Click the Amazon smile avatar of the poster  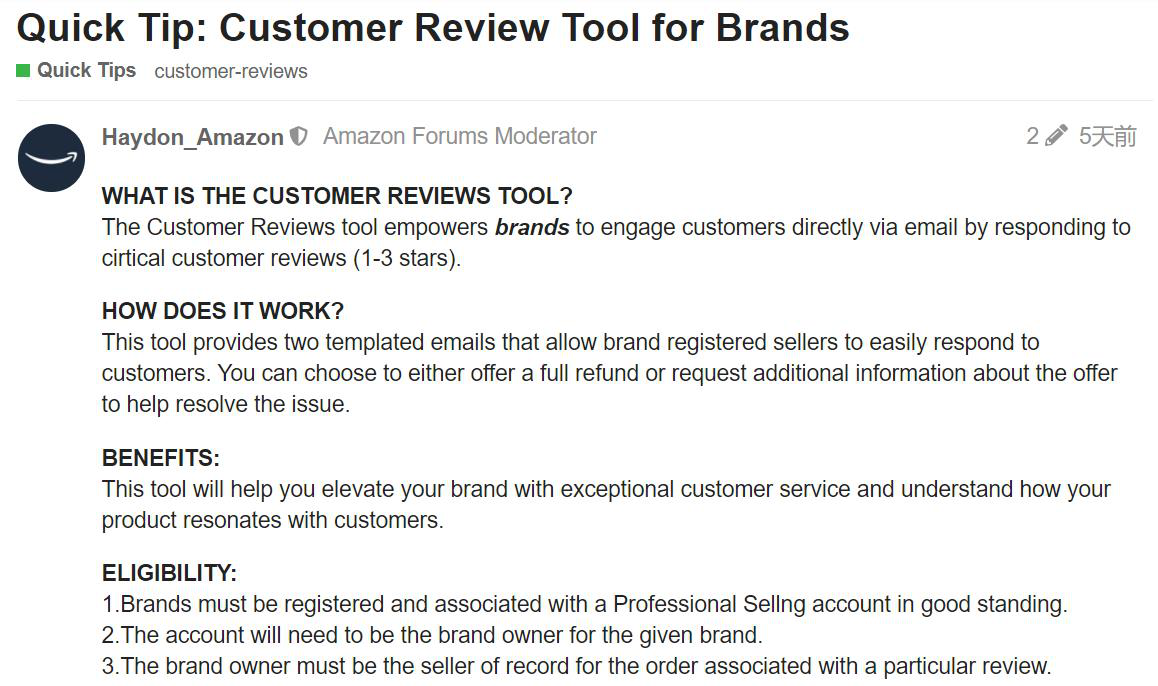pyautogui.click(x=52, y=158)
